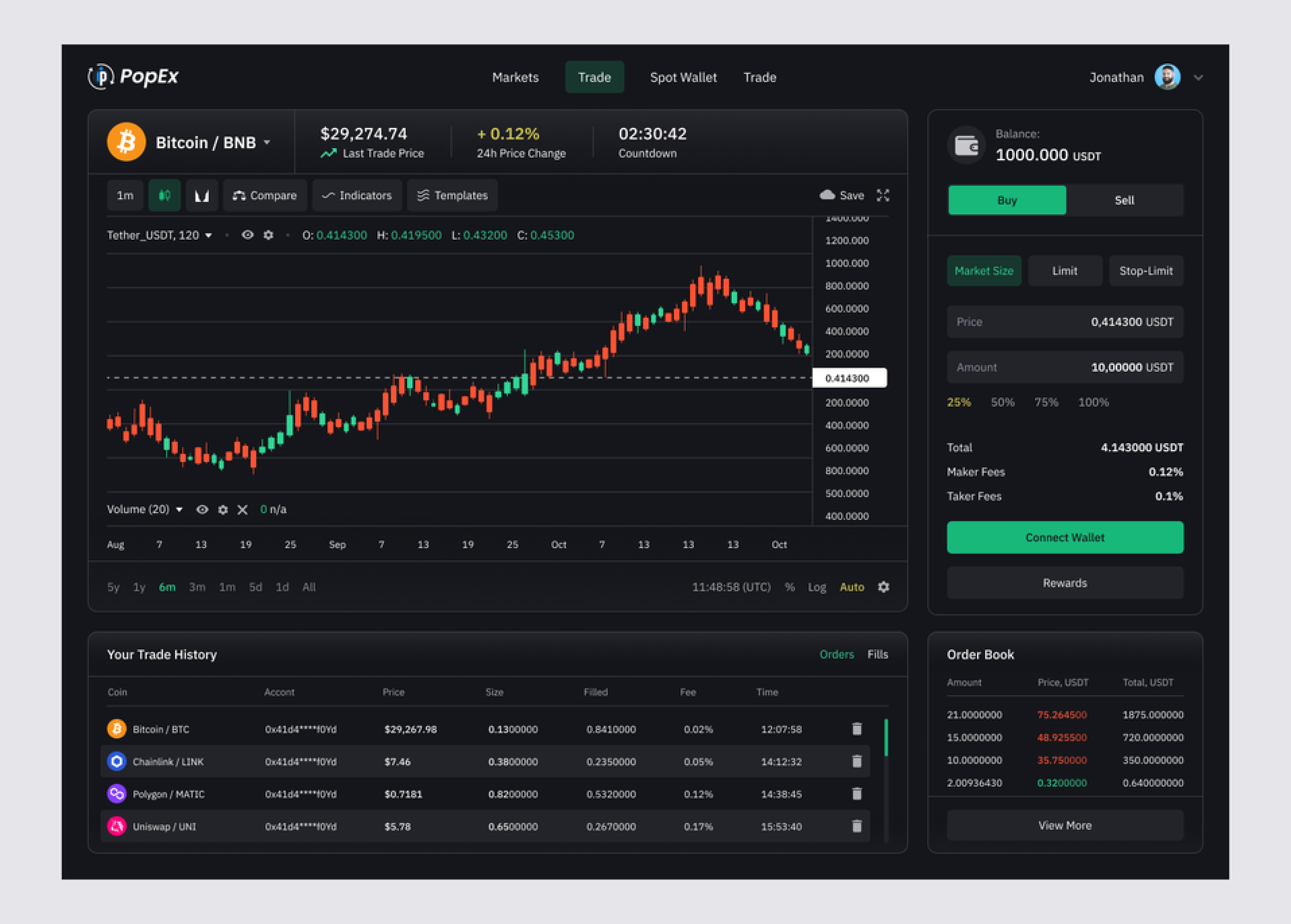
Task: Click the candlestick chart type icon
Action: click(x=164, y=196)
